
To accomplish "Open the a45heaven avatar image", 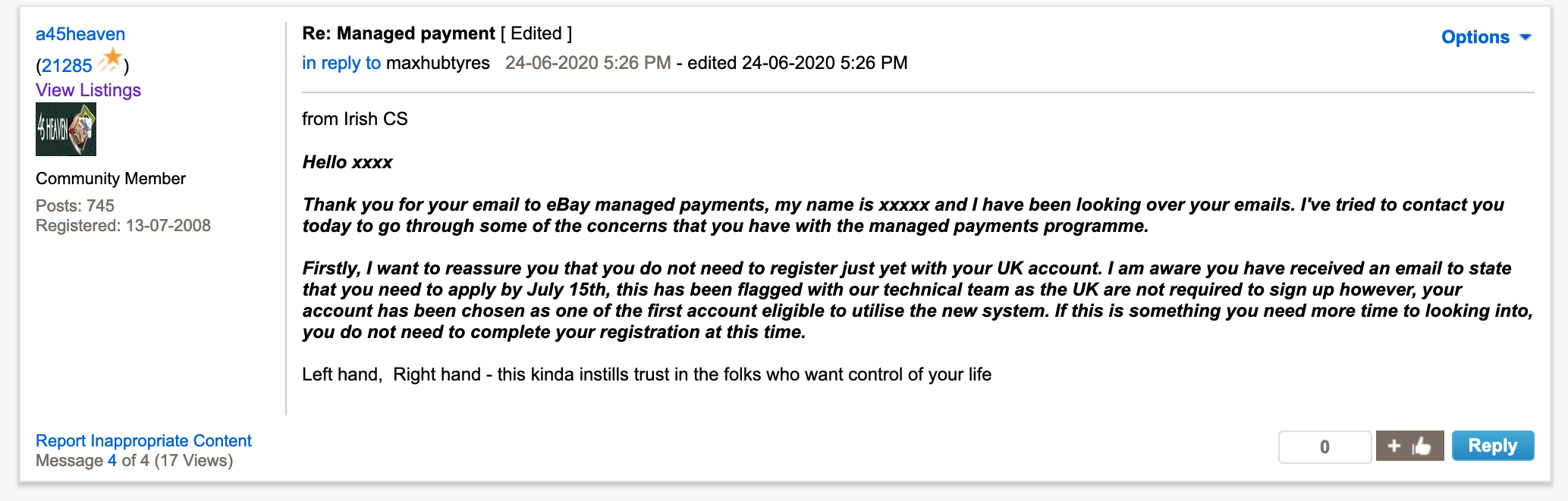I will [x=66, y=130].
